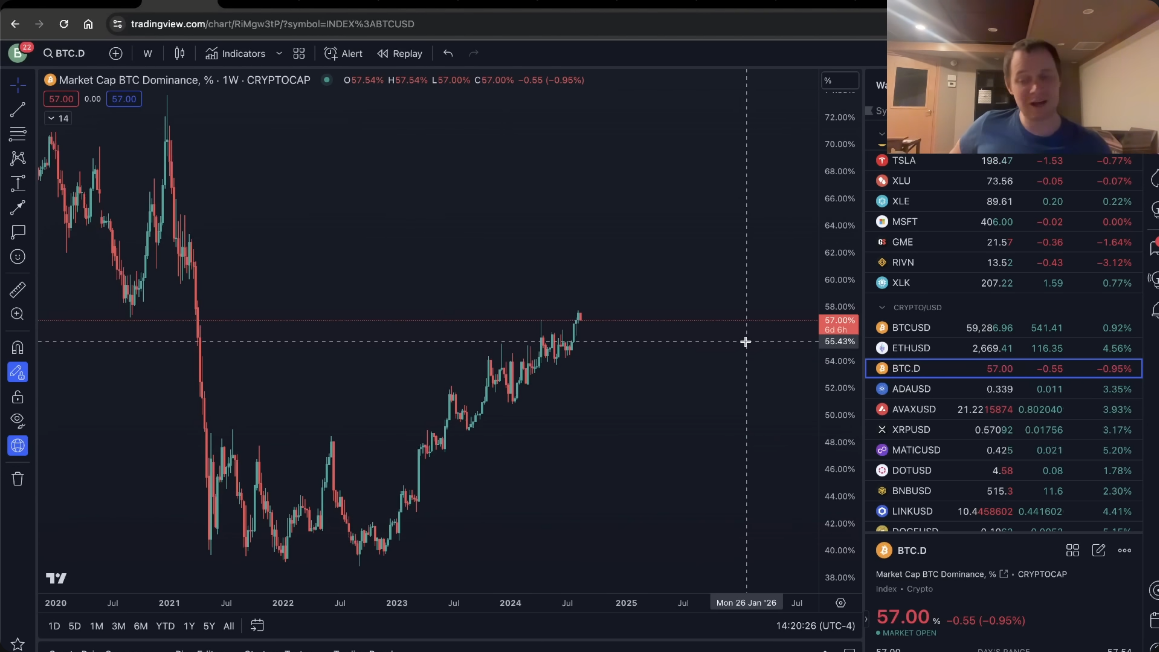Collapse the CRYPTO/USD watchlist section
1159x652 pixels.
click(882, 308)
